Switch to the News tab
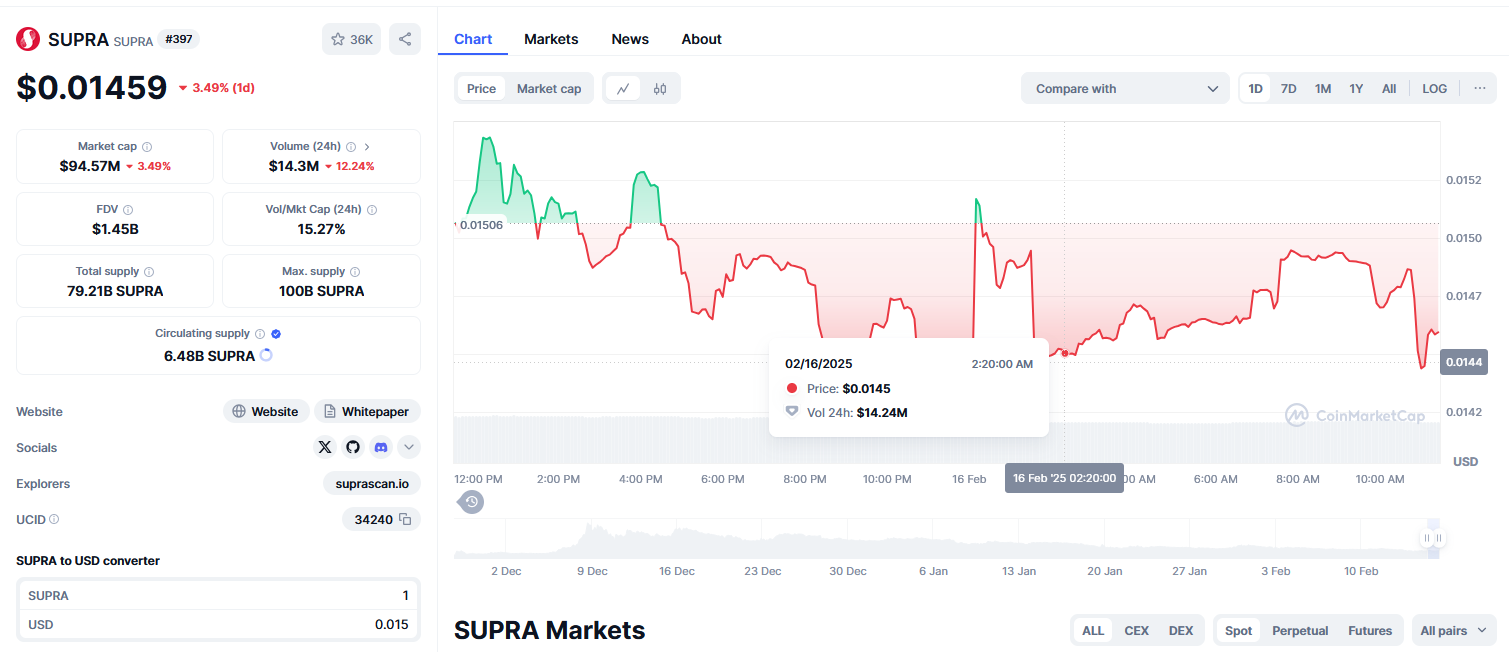Viewport: 1509px width, 652px height. [630, 39]
